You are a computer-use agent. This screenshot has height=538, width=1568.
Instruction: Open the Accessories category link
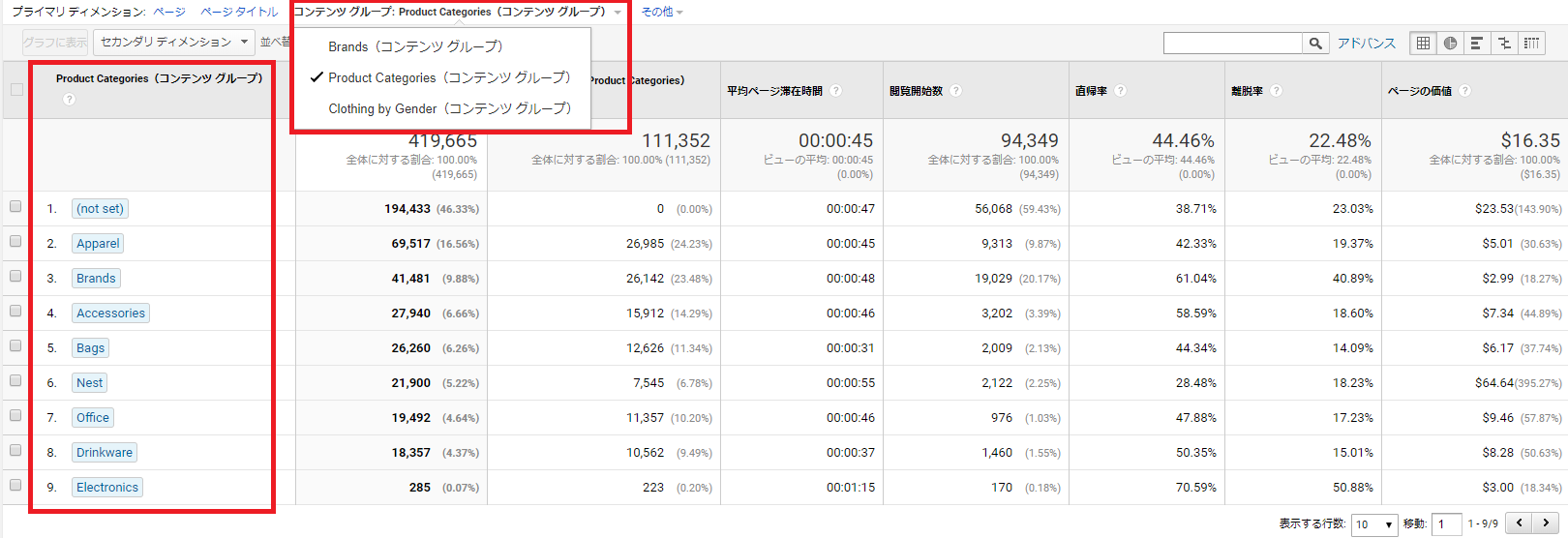[x=110, y=314]
